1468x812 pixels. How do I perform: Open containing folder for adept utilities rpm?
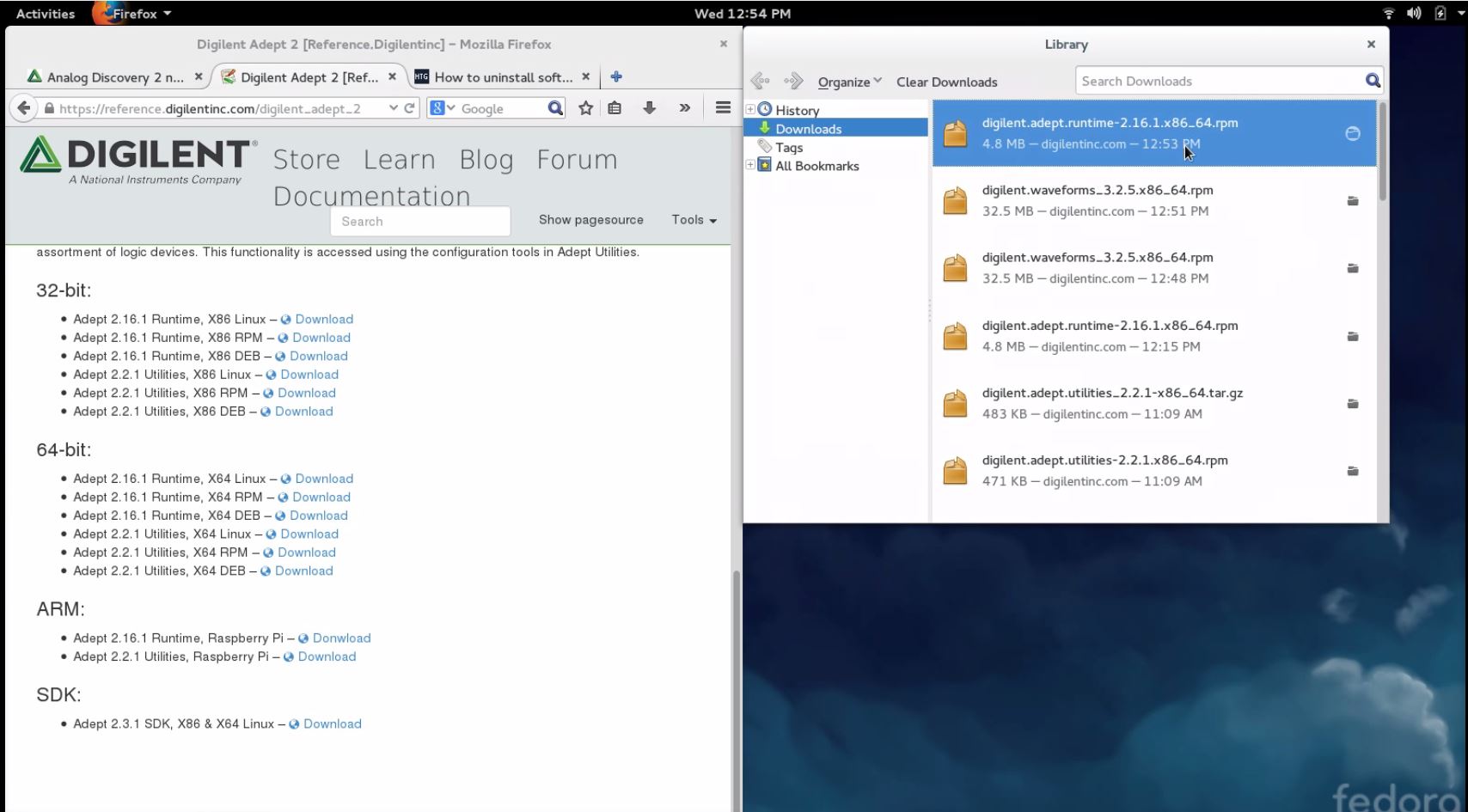pos(1352,471)
